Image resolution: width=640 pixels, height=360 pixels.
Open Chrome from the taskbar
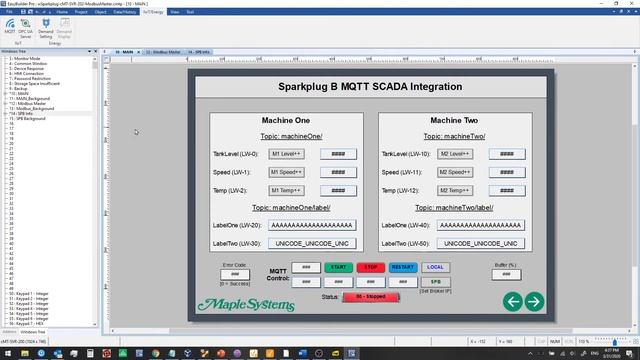pos(156,353)
